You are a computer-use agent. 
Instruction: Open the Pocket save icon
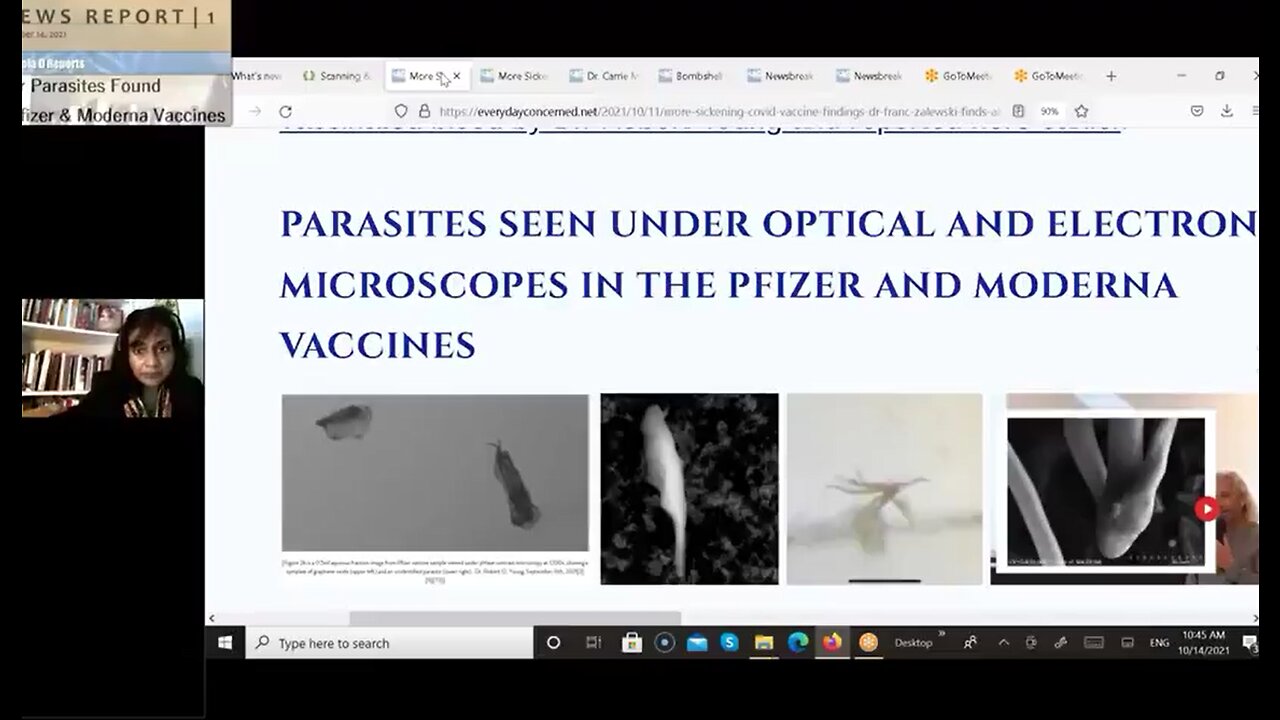coord(1197,111)
